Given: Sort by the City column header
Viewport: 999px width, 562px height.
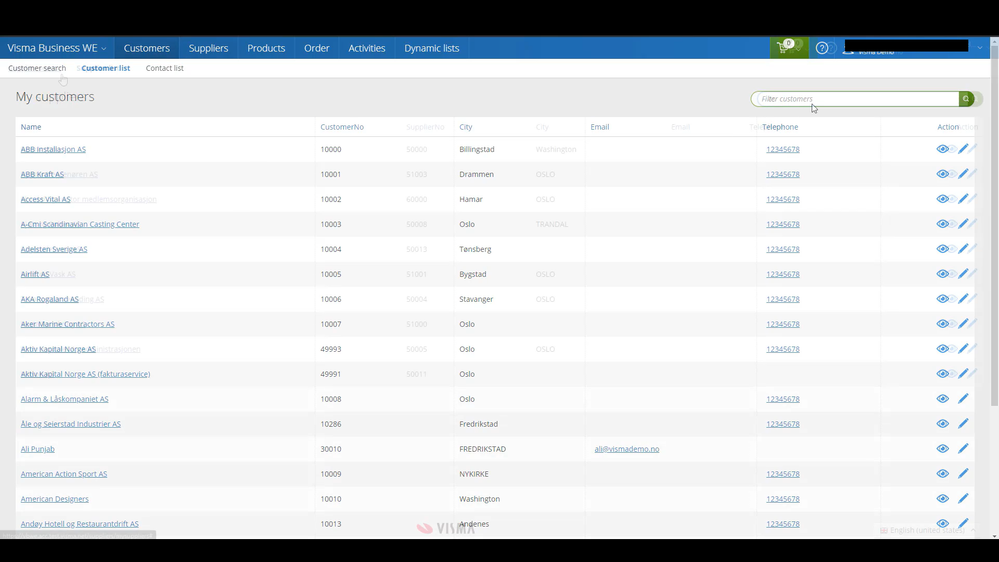Looking at the screenshot, I should click(x=466, y=127).
